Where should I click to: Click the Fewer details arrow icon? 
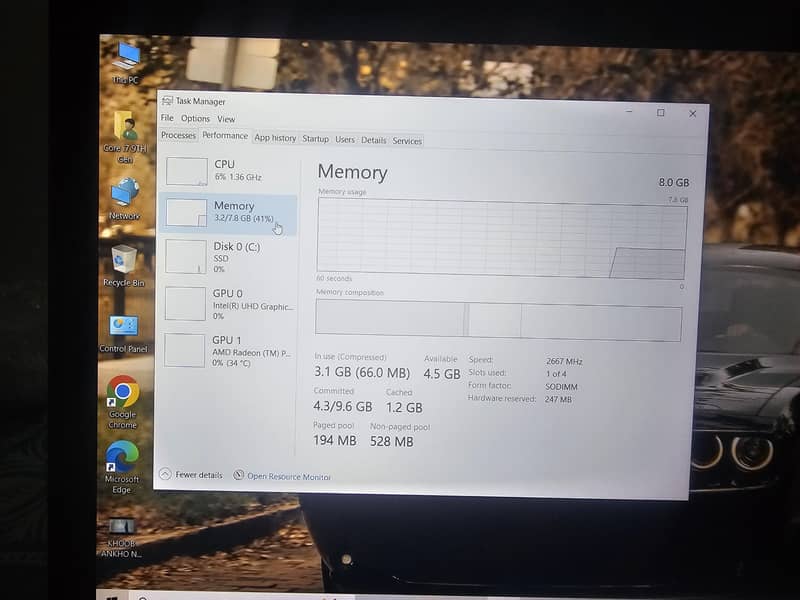[x=165, y=474]
